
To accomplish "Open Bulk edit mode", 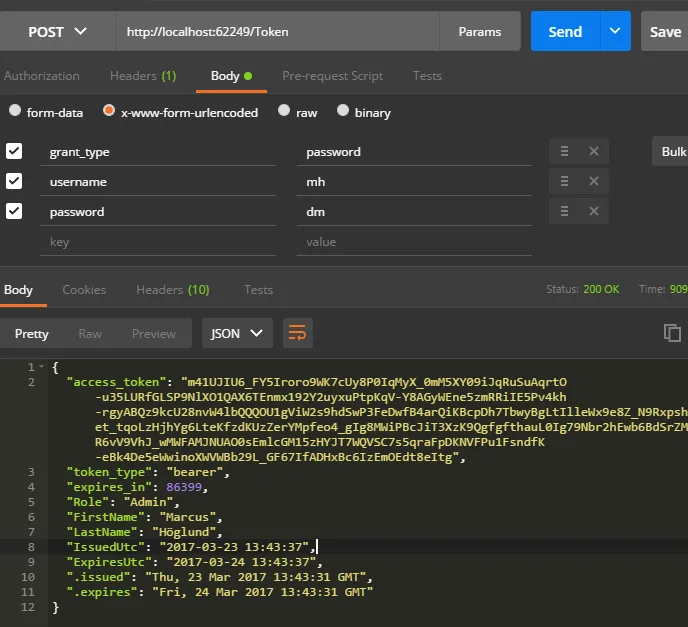I will pos(671,151).
